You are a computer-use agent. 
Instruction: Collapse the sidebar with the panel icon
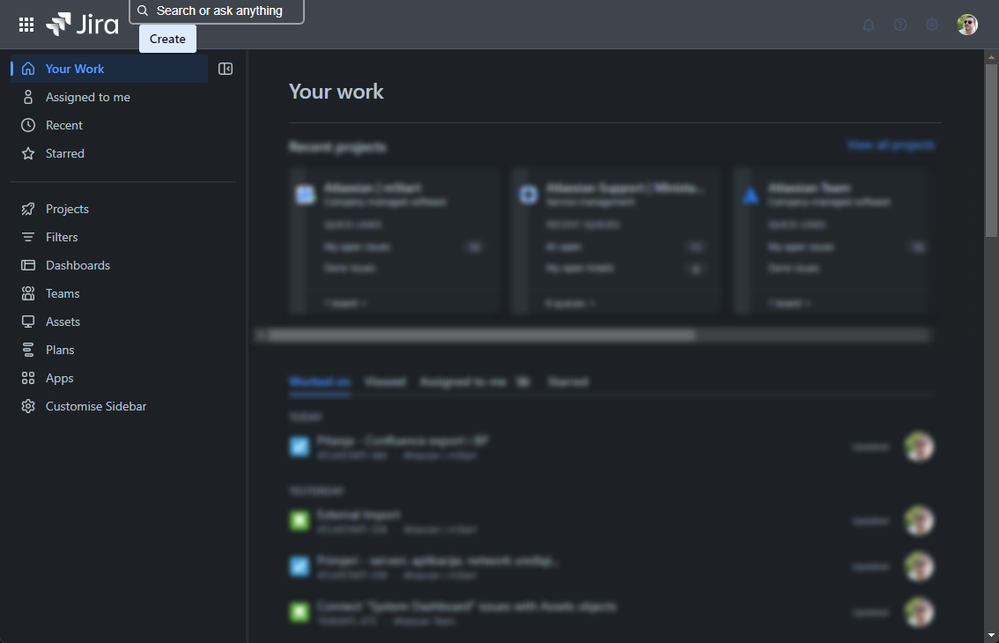click(226, 69)
